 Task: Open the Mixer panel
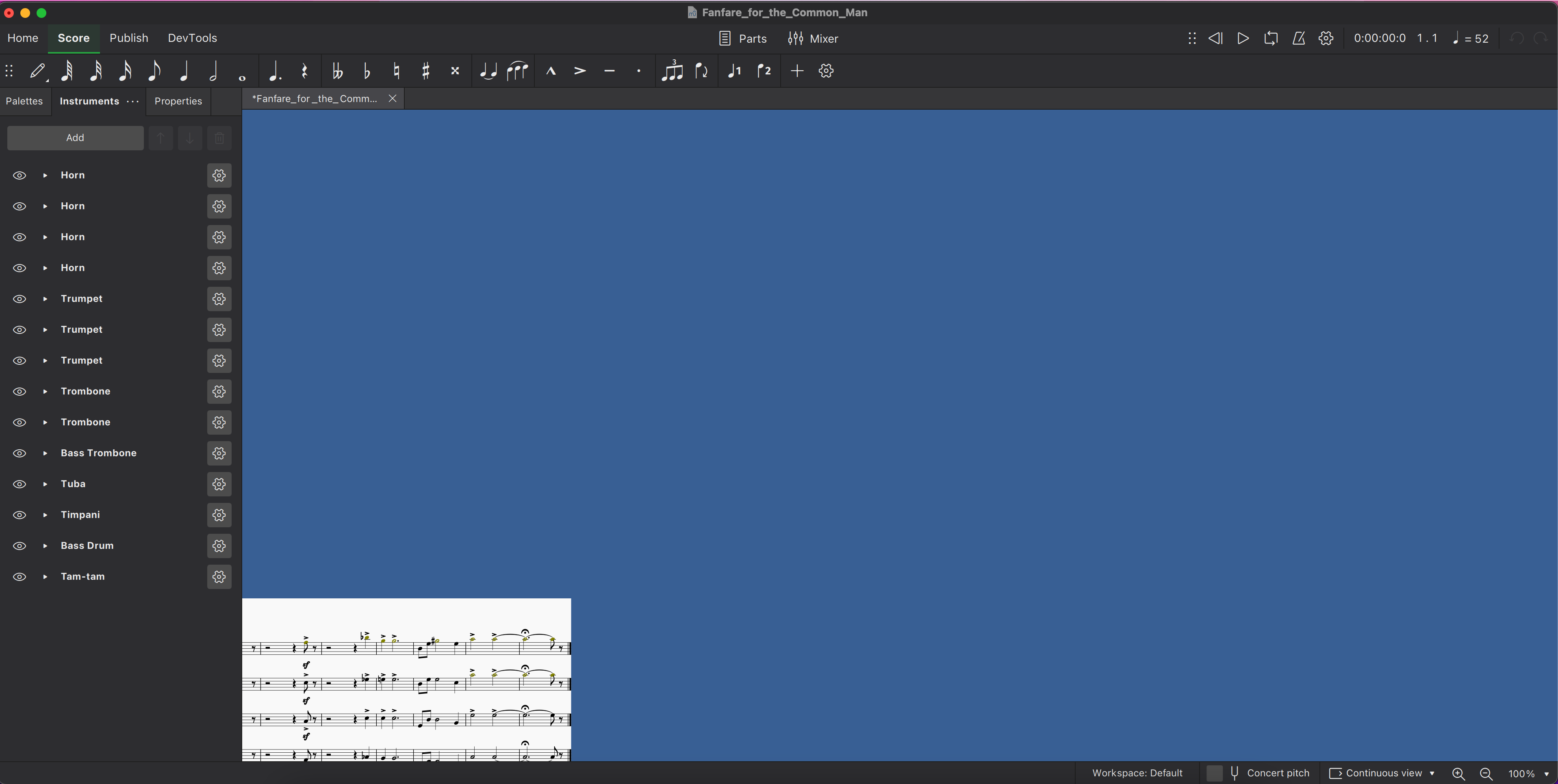coord(813,38)
